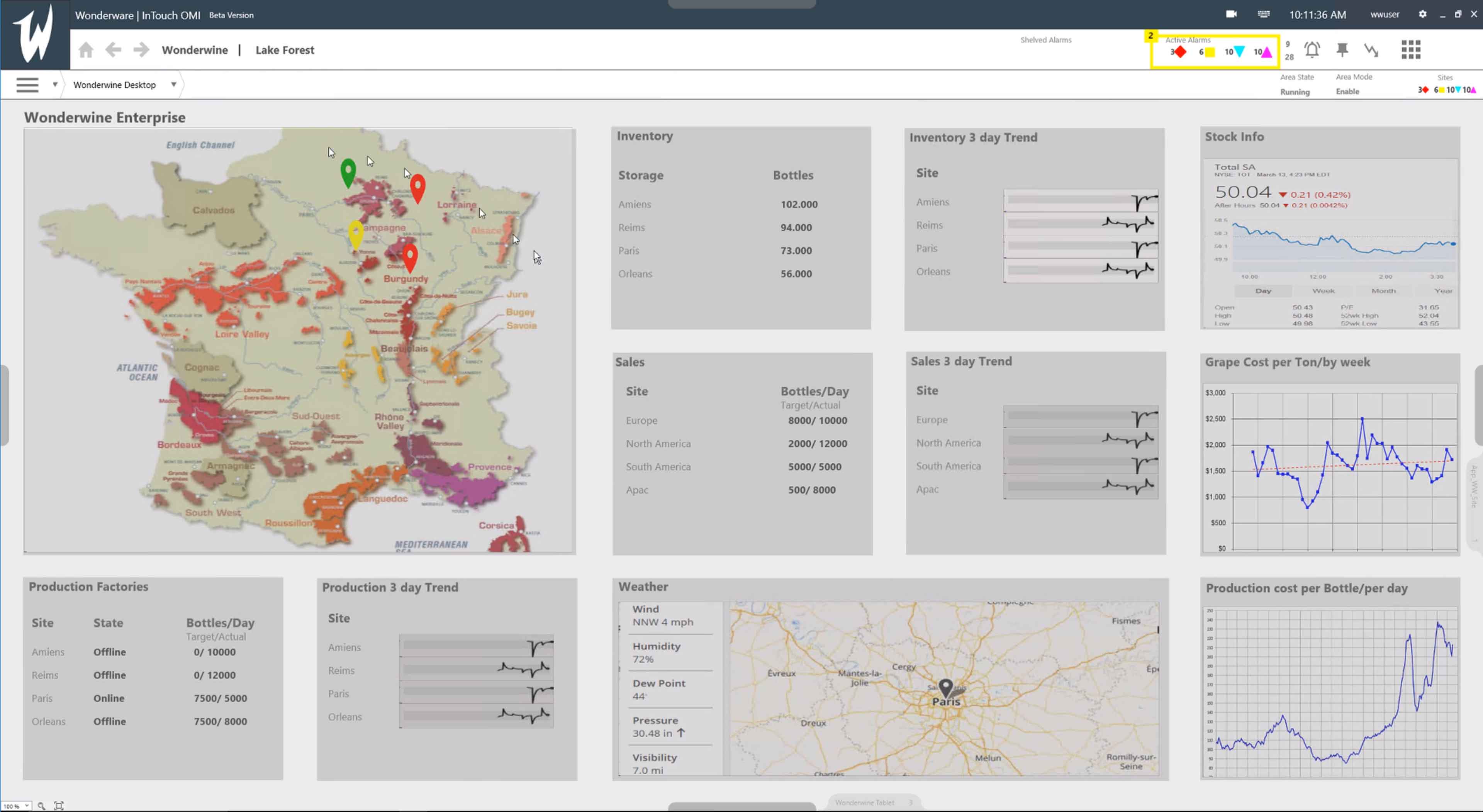1483x812 pixels.
Task: Click the bottom-center panel handle
Action: [x=741, y=807]
